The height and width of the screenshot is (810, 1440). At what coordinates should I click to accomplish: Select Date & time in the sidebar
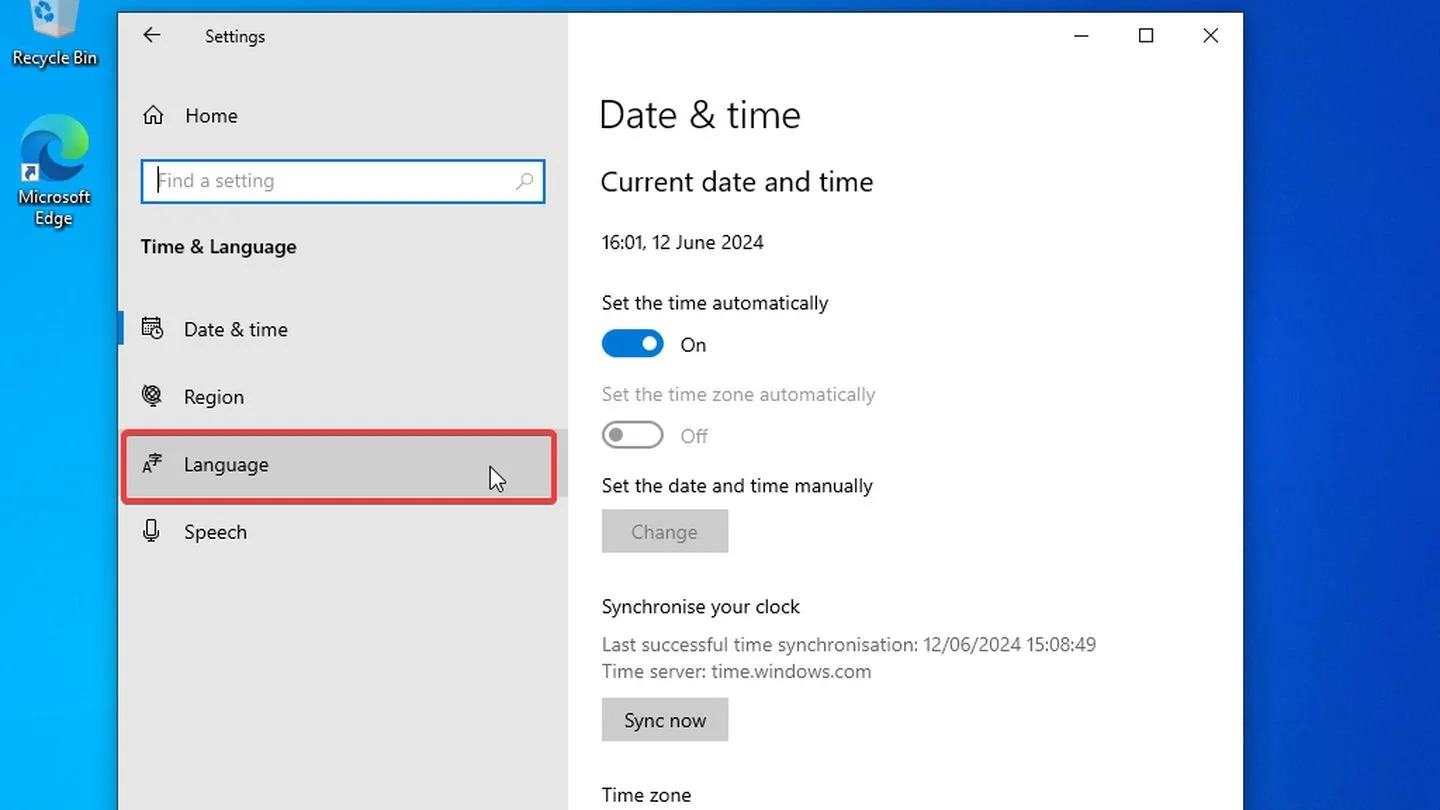(338, 329)
